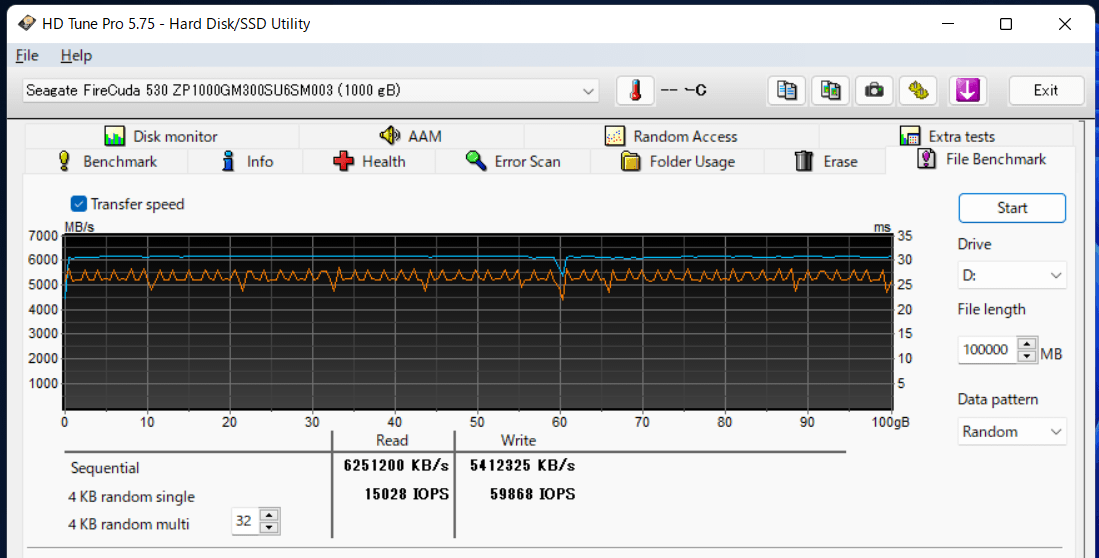Click the Exit button
This screenshot has width=1099, height=558.
pos(1046,90)
